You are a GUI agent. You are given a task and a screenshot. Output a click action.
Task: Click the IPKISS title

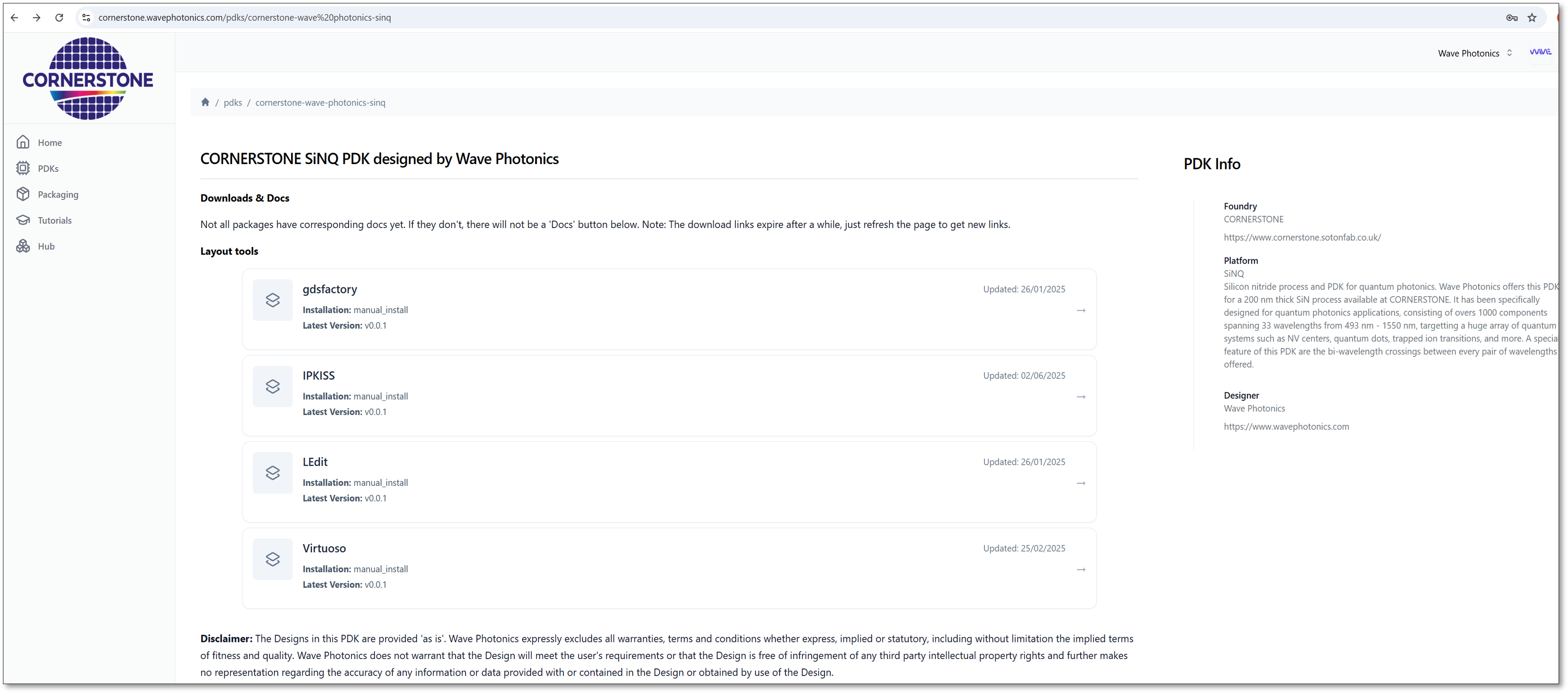[x=318, y=376]
